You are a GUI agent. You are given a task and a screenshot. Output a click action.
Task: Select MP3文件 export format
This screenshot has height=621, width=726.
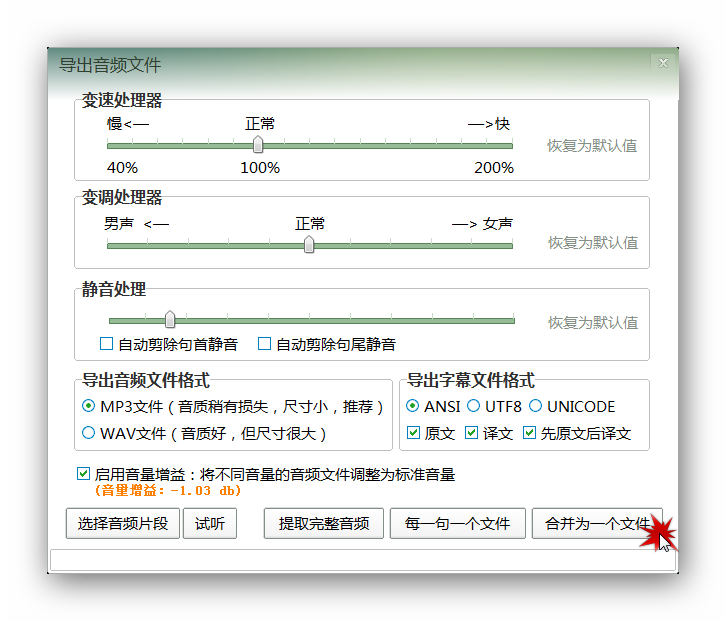pyautogui.click(x=88, y=406)
